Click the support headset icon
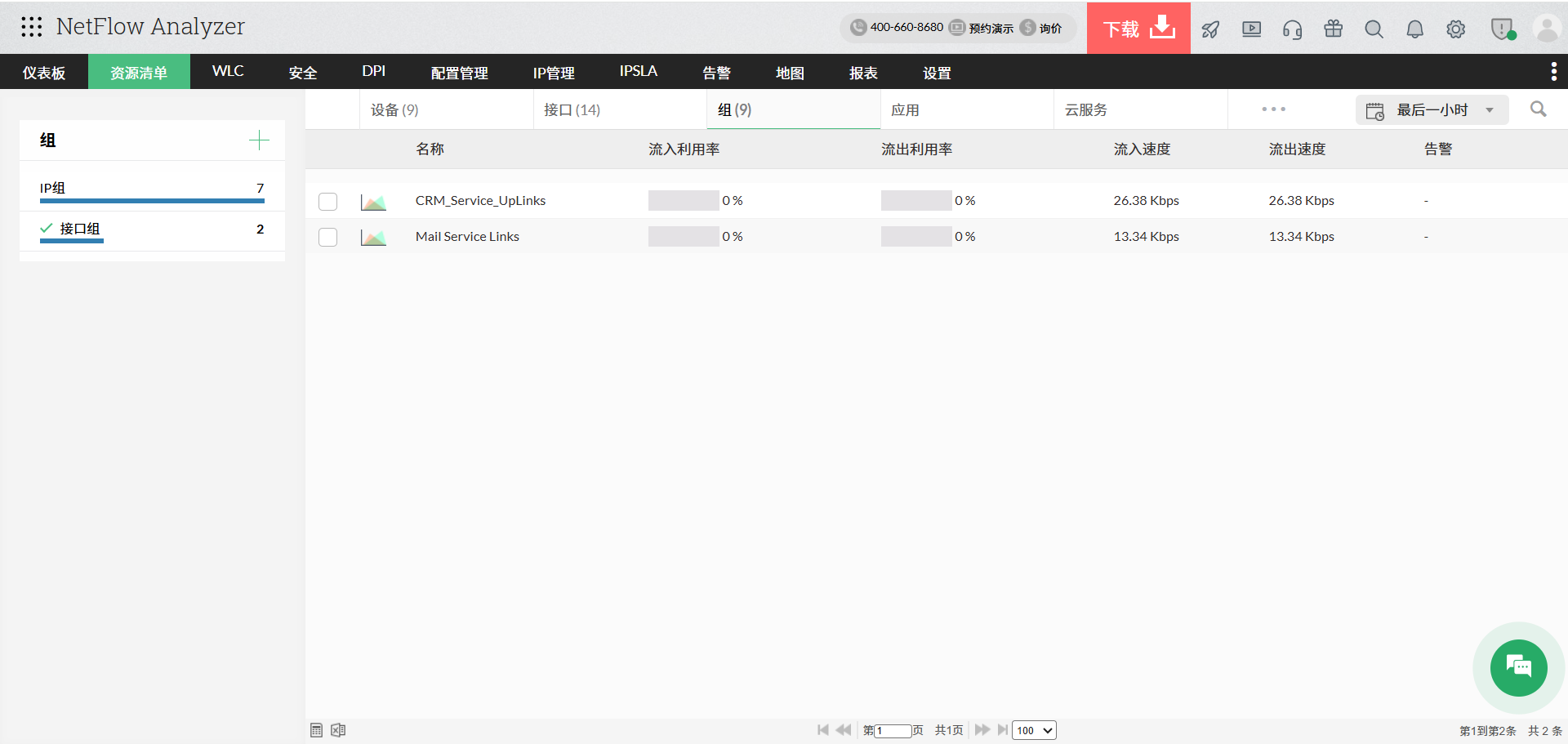 (1292, 29)
